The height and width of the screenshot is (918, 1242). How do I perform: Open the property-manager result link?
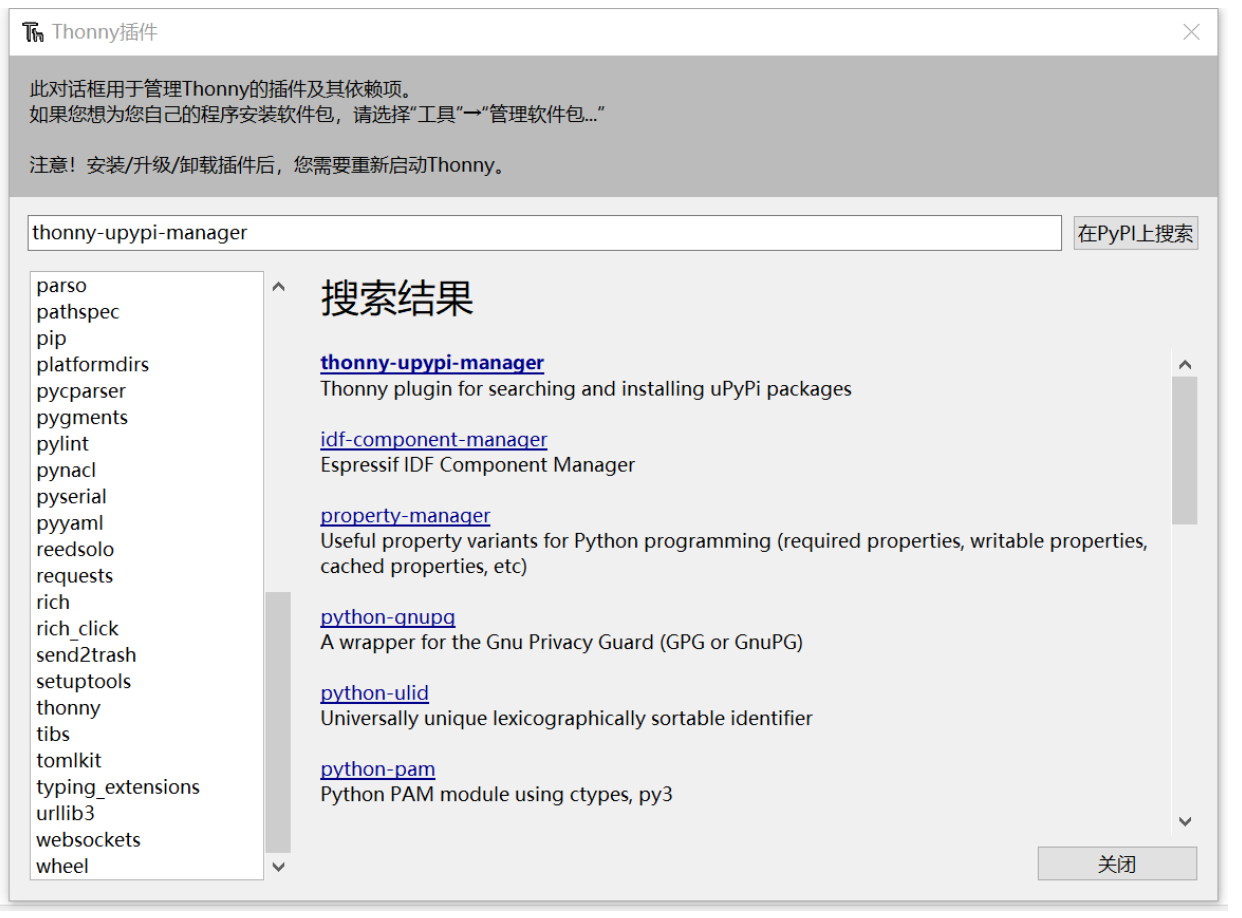click(x=405, y=516)
